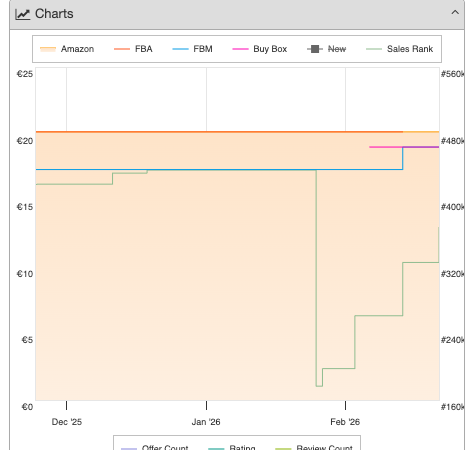Click the New series square marker icon
The width and height of the screenshot is (474, 450).
(315, 49)
